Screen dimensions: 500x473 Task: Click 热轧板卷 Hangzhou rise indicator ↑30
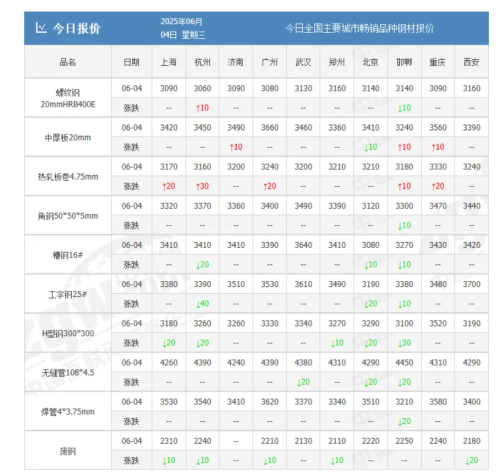click(202, 186)
